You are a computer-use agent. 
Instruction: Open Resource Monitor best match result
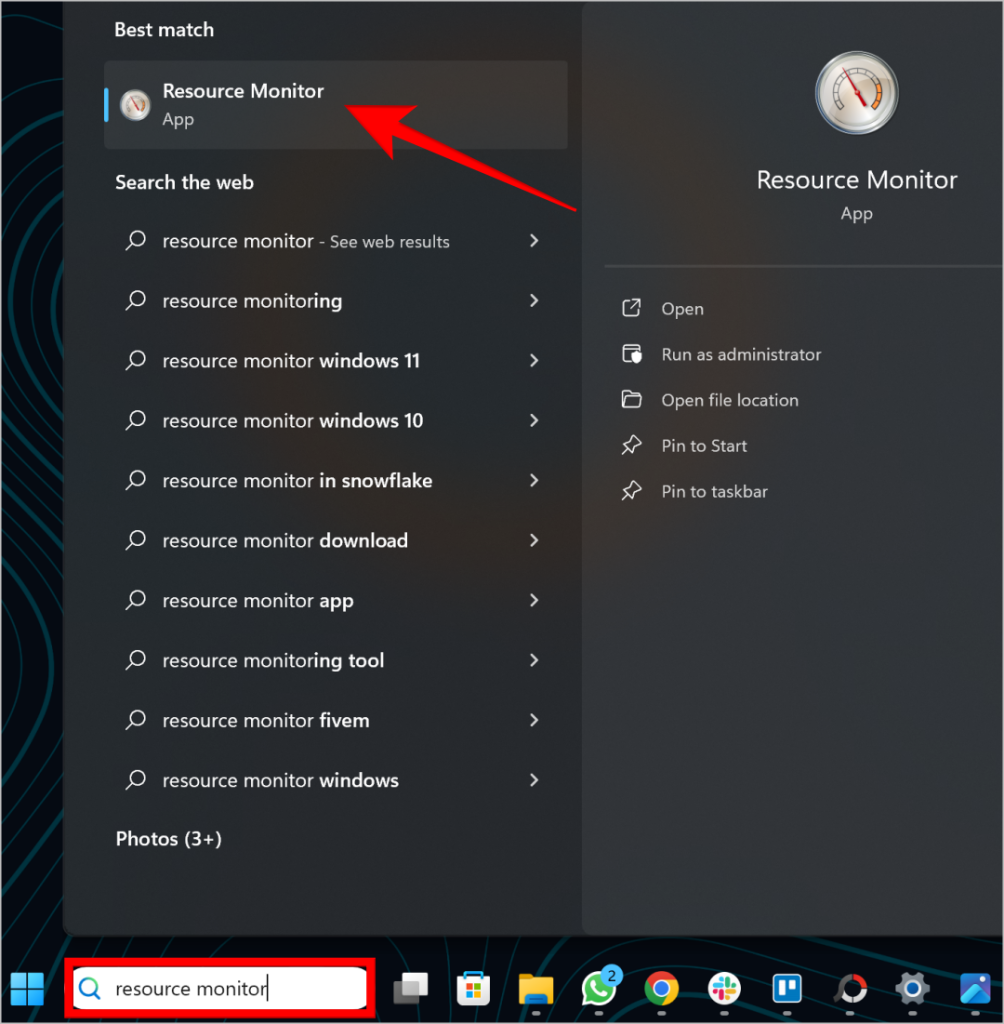click(x=335, y=104)
